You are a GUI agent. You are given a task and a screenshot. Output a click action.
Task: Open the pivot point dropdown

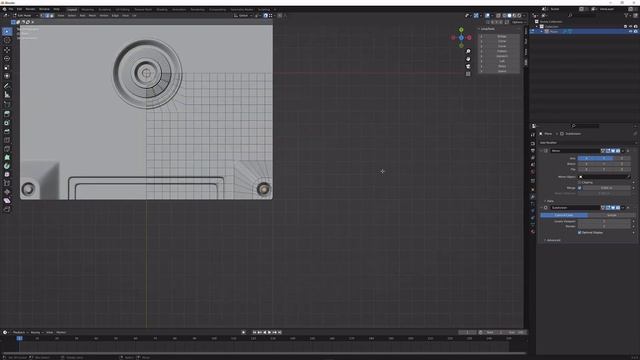coord(257,16)
